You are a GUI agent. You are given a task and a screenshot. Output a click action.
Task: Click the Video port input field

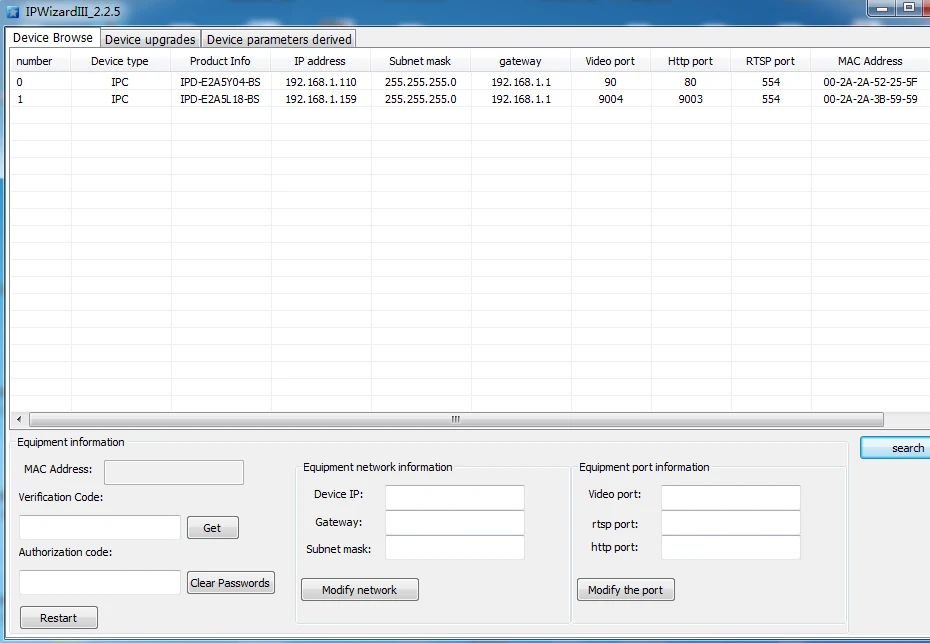[x=730, y=497]
